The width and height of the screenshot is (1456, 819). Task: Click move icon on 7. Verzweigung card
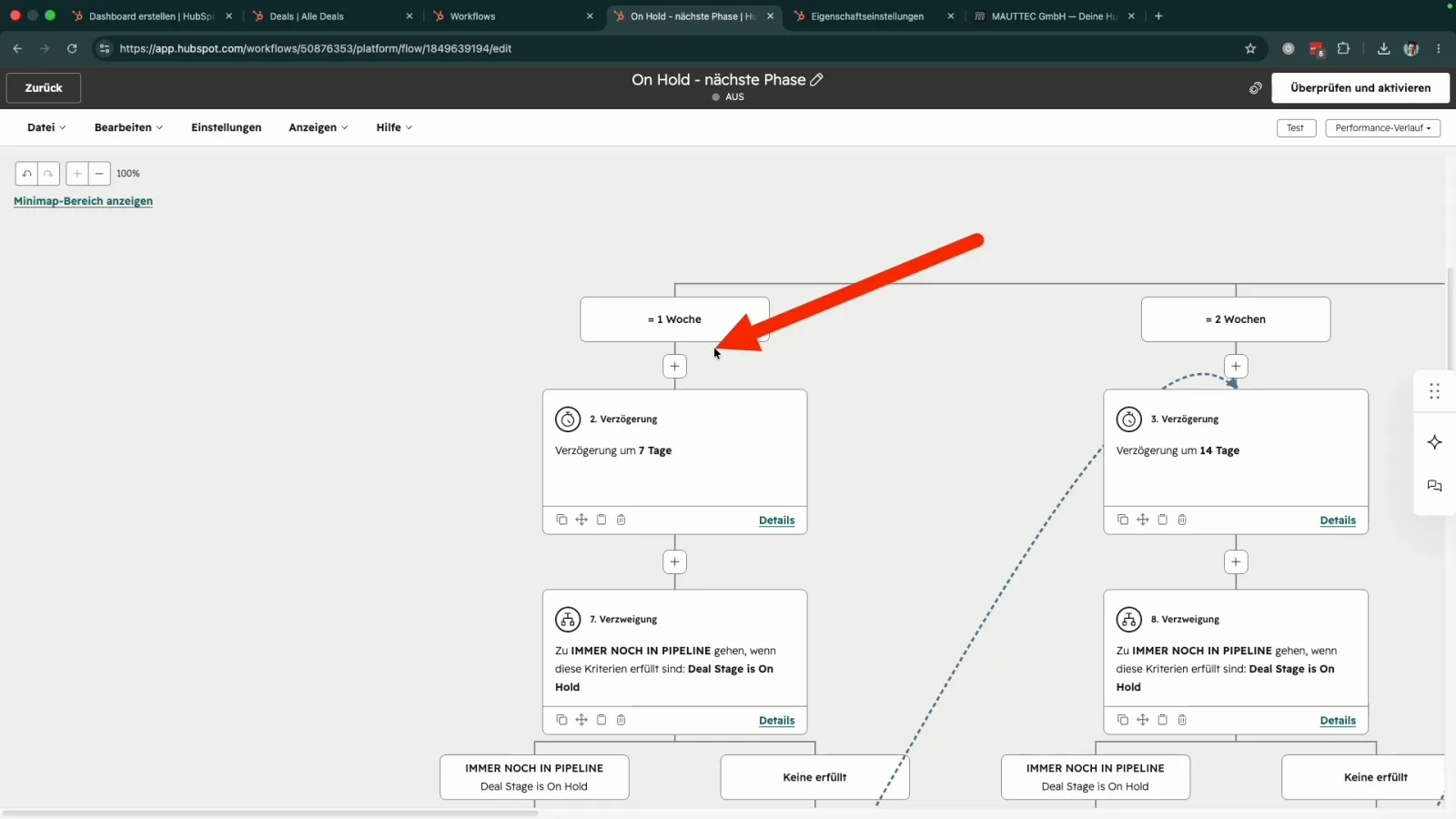click(x=581, y=720)
